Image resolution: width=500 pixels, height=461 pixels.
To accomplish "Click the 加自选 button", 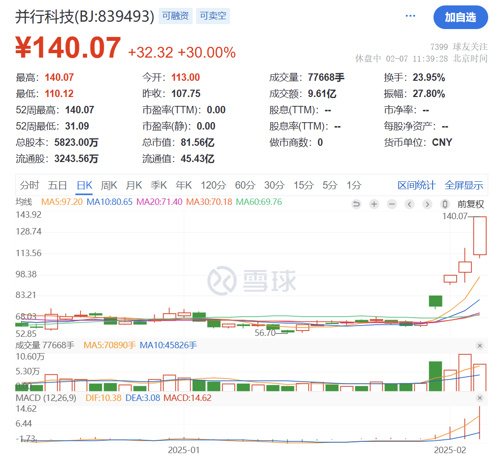I will [460, 17].
